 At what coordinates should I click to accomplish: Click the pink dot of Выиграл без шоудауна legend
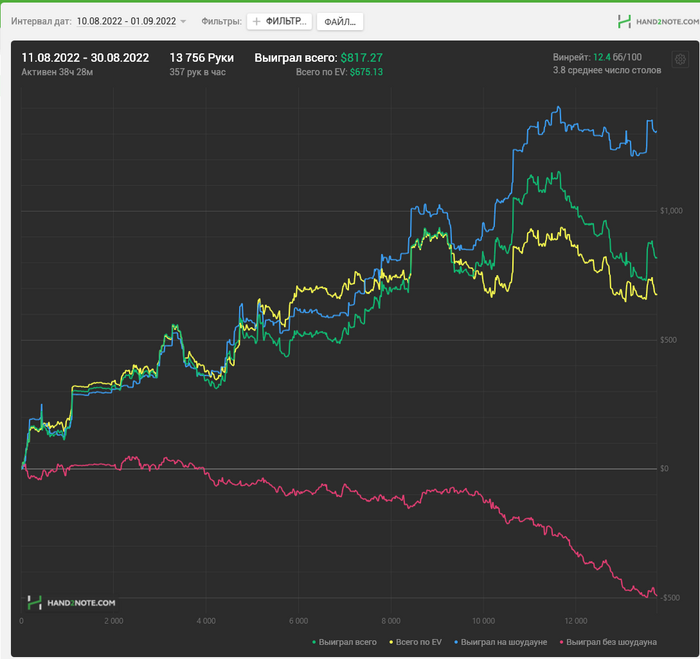563,641
